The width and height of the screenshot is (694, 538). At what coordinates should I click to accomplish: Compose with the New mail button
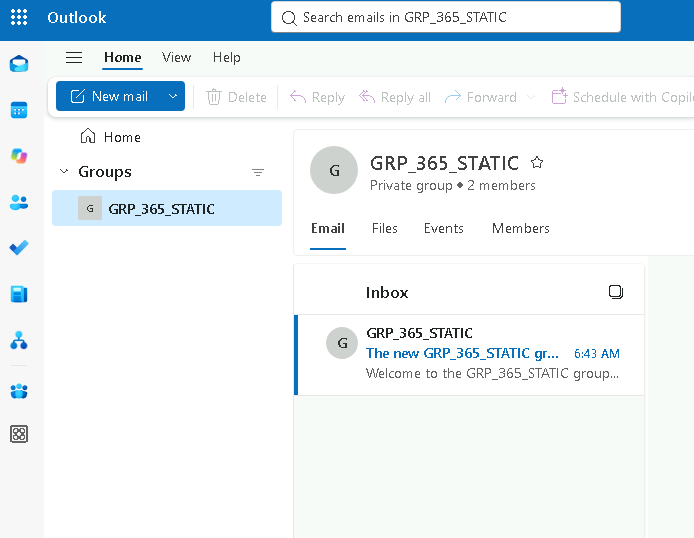coord(109,96)
